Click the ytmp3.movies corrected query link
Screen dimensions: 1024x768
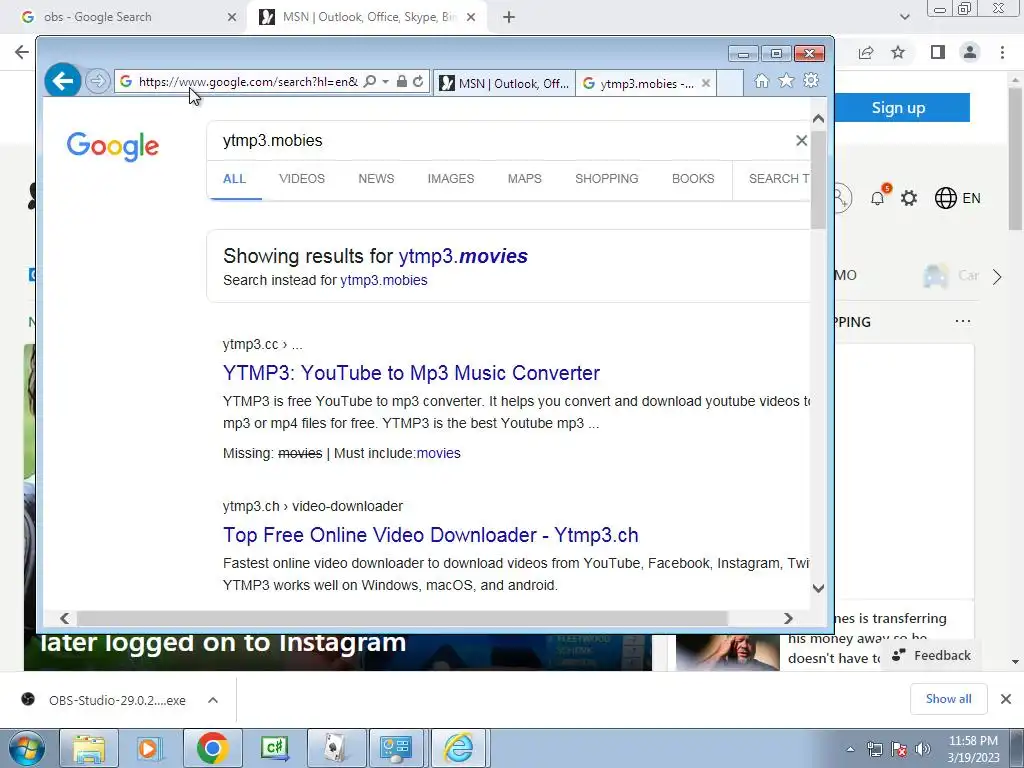pos(463,256)
